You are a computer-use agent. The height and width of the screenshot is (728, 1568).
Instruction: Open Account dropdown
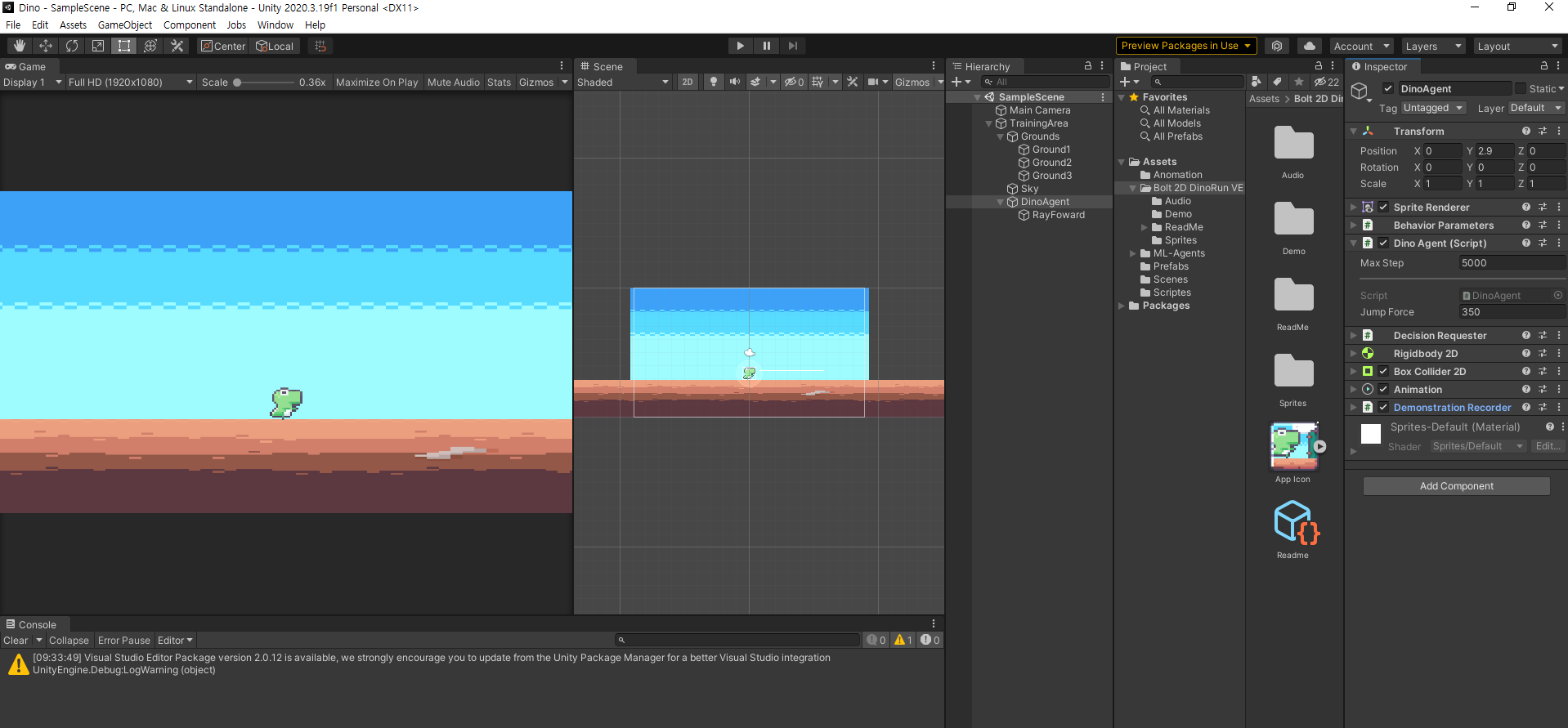1361,47
